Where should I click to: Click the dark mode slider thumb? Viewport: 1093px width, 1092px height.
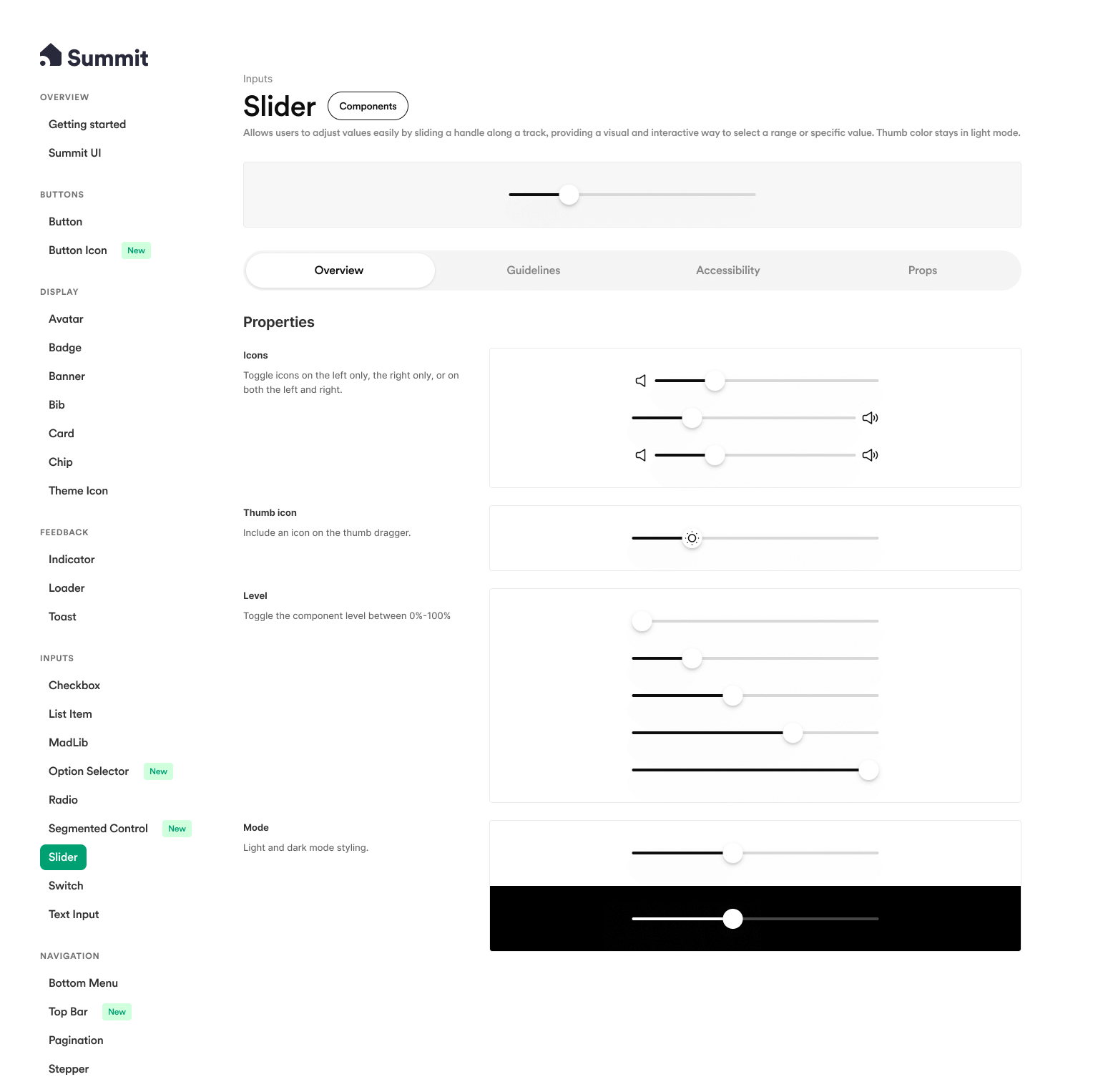click(x=732, y=919)
